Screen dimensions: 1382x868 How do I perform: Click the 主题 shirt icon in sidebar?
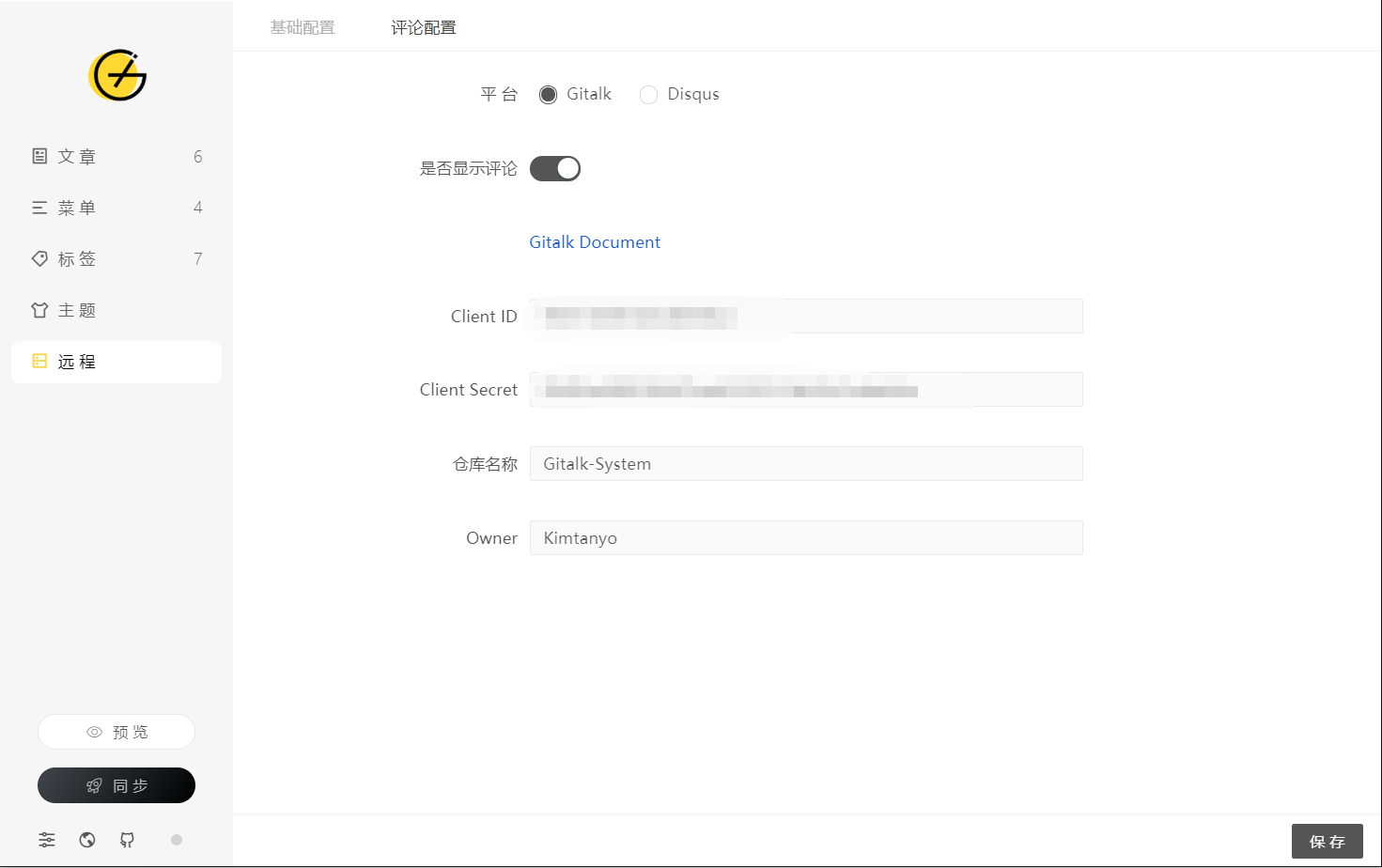click(39, 310)
